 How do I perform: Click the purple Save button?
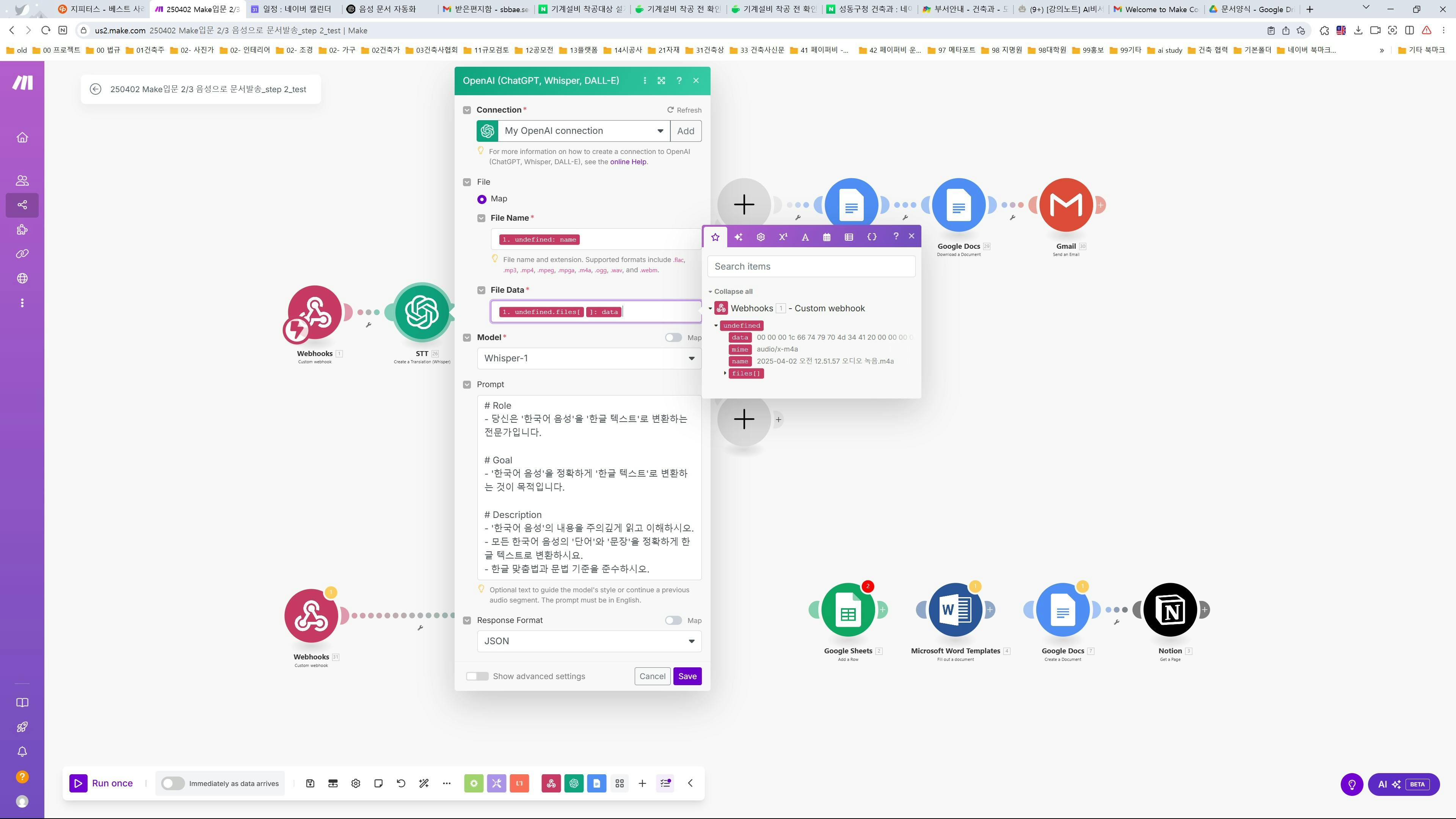[687, 676]
